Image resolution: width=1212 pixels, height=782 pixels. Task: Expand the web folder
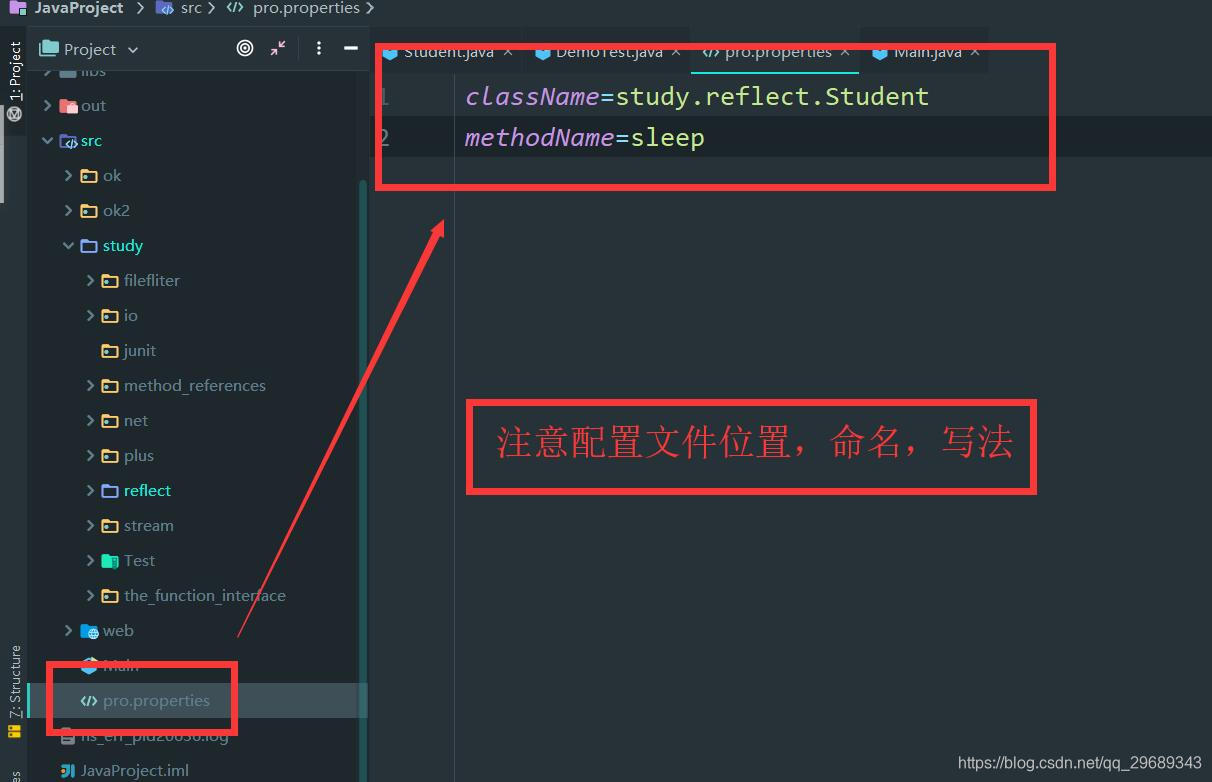tap(68, 630)
